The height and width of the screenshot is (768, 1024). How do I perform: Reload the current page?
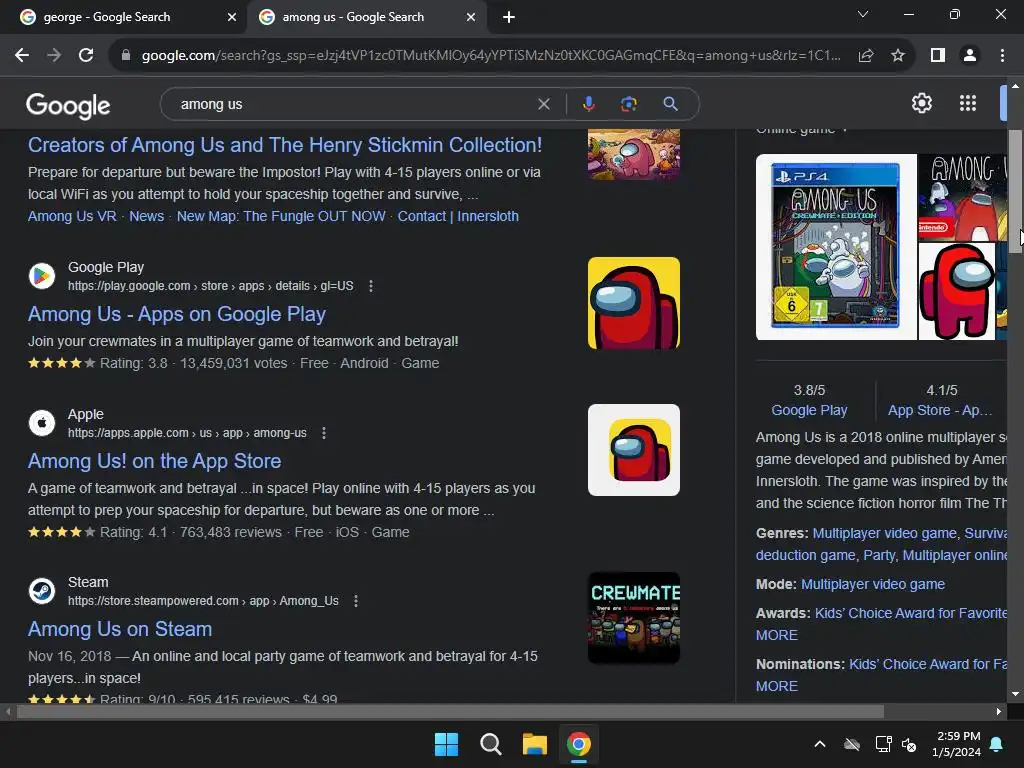[86, 56]
